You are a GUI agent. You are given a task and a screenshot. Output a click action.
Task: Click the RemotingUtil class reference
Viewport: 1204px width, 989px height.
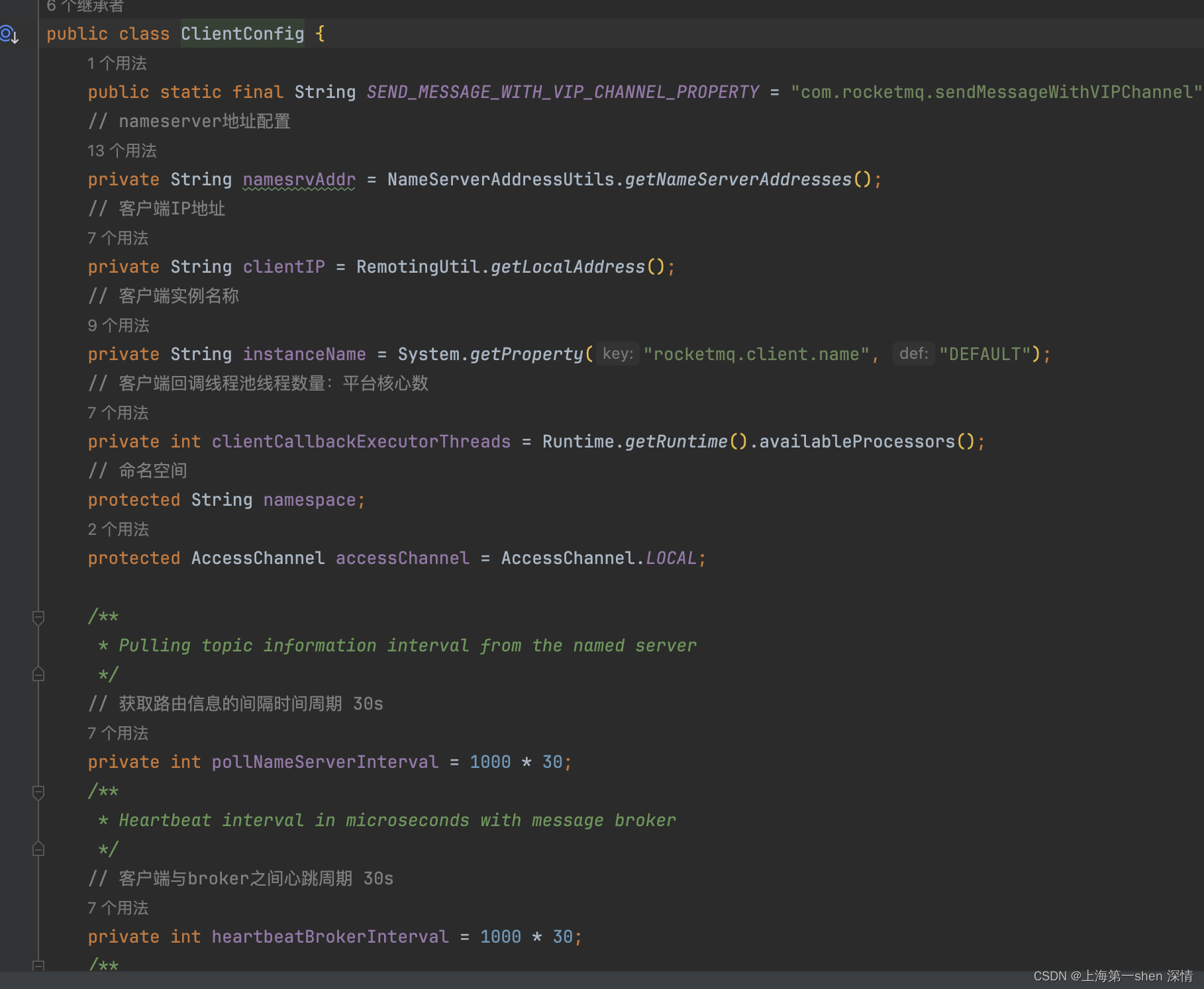[x=418, y=267]
